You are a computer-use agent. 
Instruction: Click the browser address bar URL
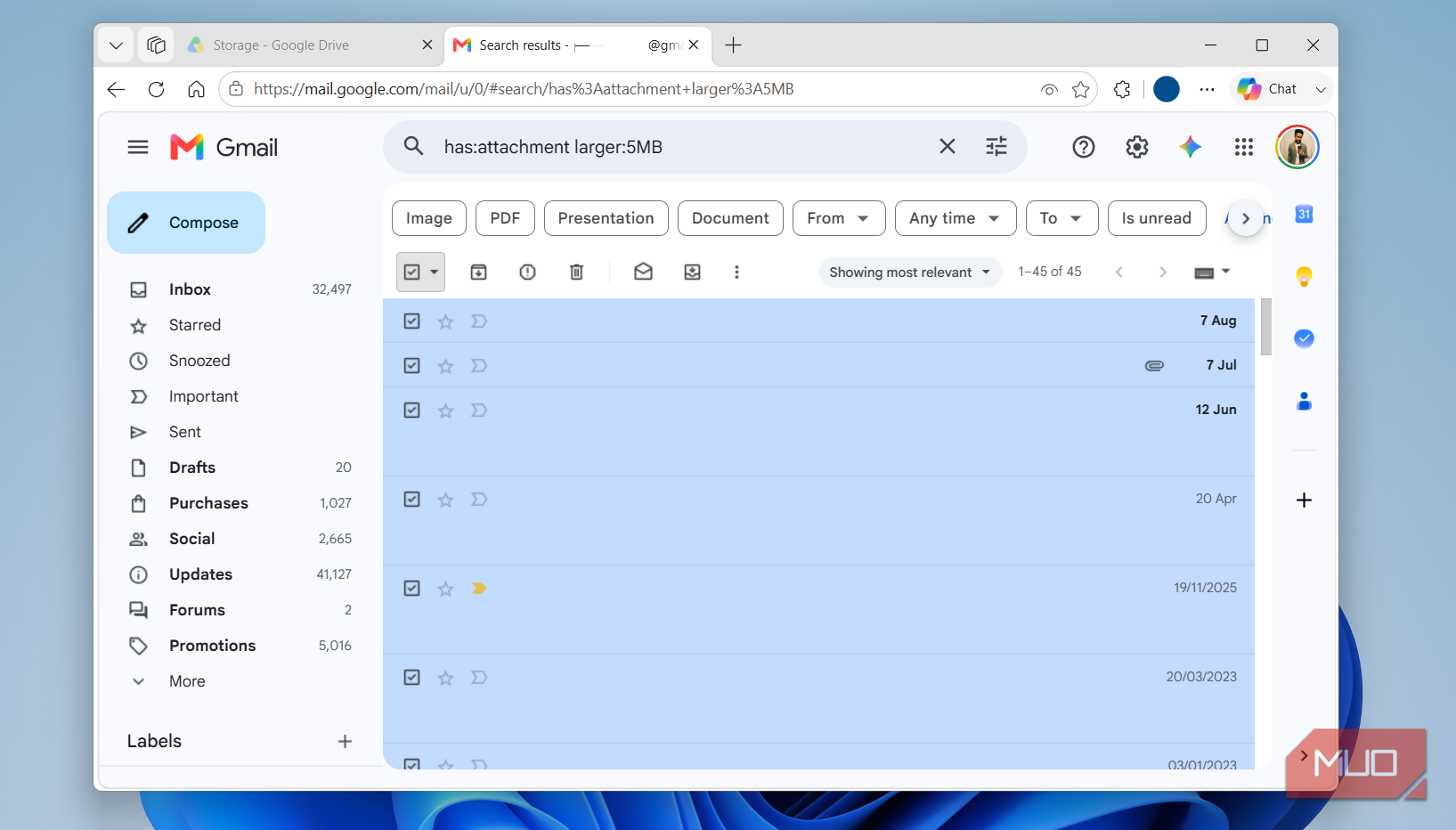point(524,89)
